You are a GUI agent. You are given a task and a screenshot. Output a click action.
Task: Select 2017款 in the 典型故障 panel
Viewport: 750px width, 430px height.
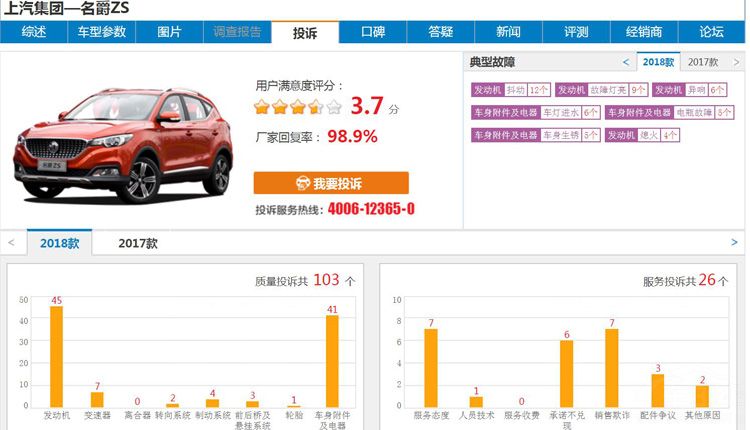[703, 62]
